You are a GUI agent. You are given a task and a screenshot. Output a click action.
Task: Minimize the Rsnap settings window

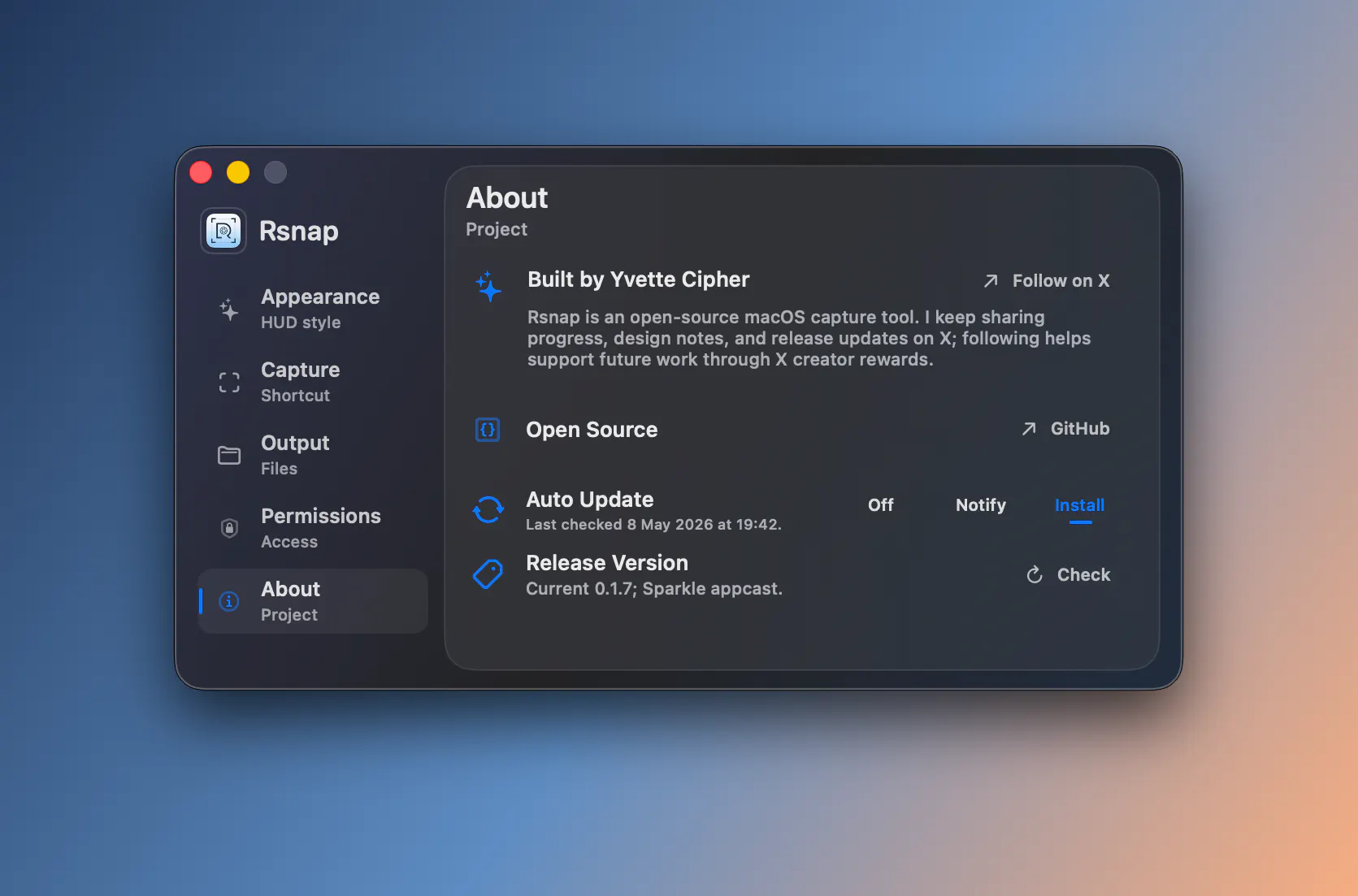pos(238,172)
